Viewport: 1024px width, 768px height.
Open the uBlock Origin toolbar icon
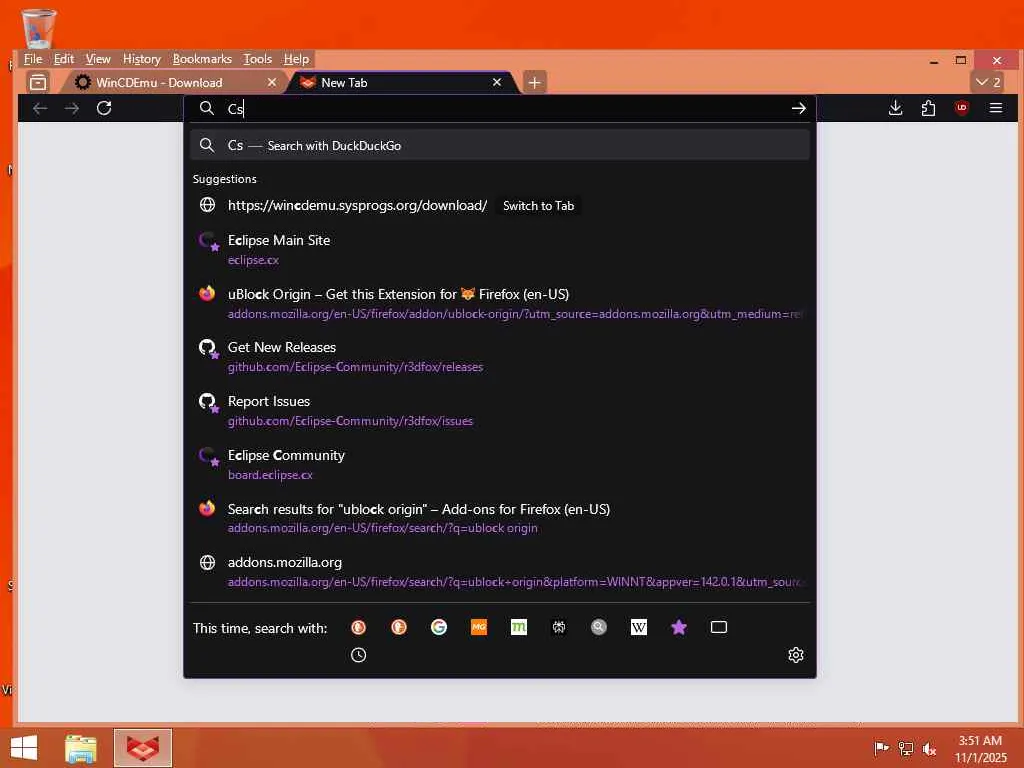point(961,108)
